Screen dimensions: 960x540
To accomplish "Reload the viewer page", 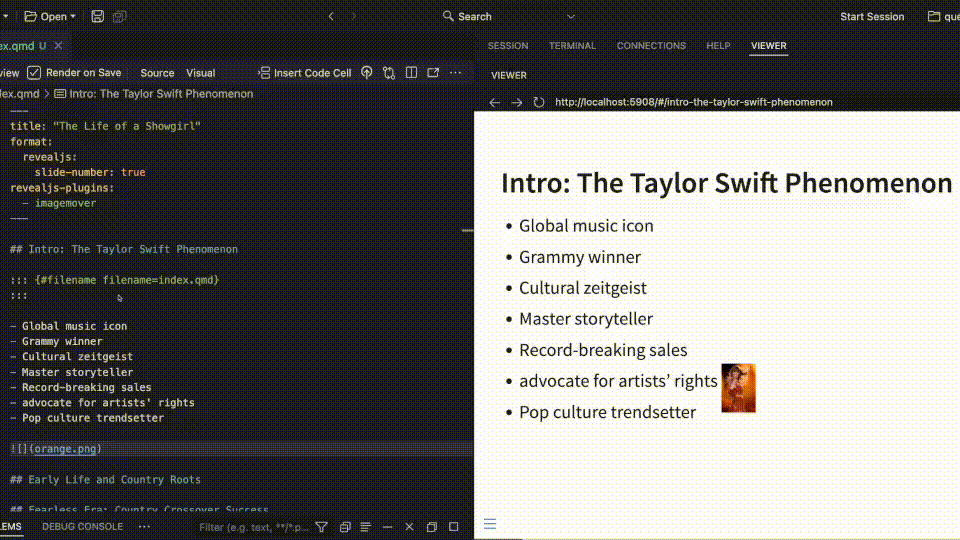I will pos(539,102).
